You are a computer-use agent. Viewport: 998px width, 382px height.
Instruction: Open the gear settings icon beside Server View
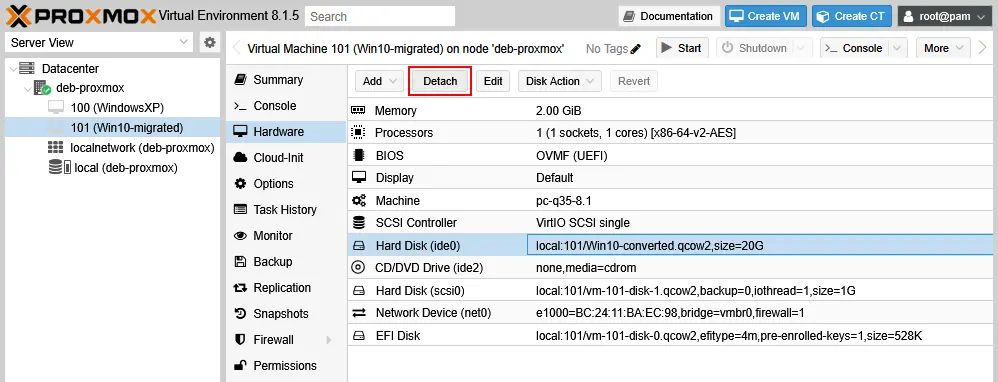209,43
